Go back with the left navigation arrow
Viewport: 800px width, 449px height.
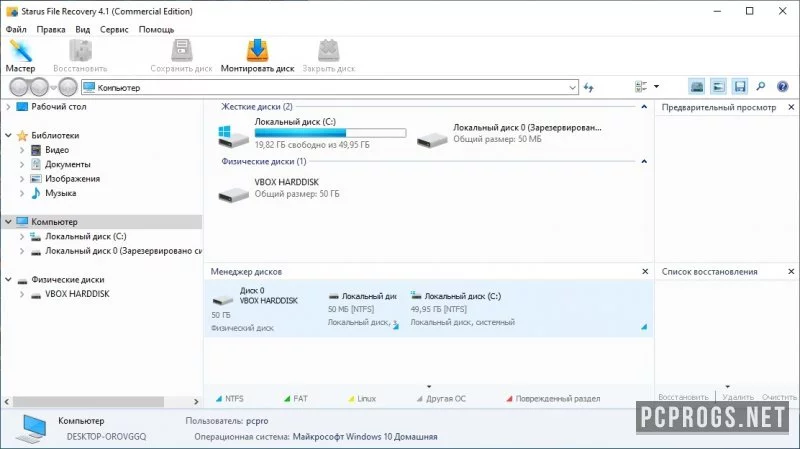[x=19, y=87]
